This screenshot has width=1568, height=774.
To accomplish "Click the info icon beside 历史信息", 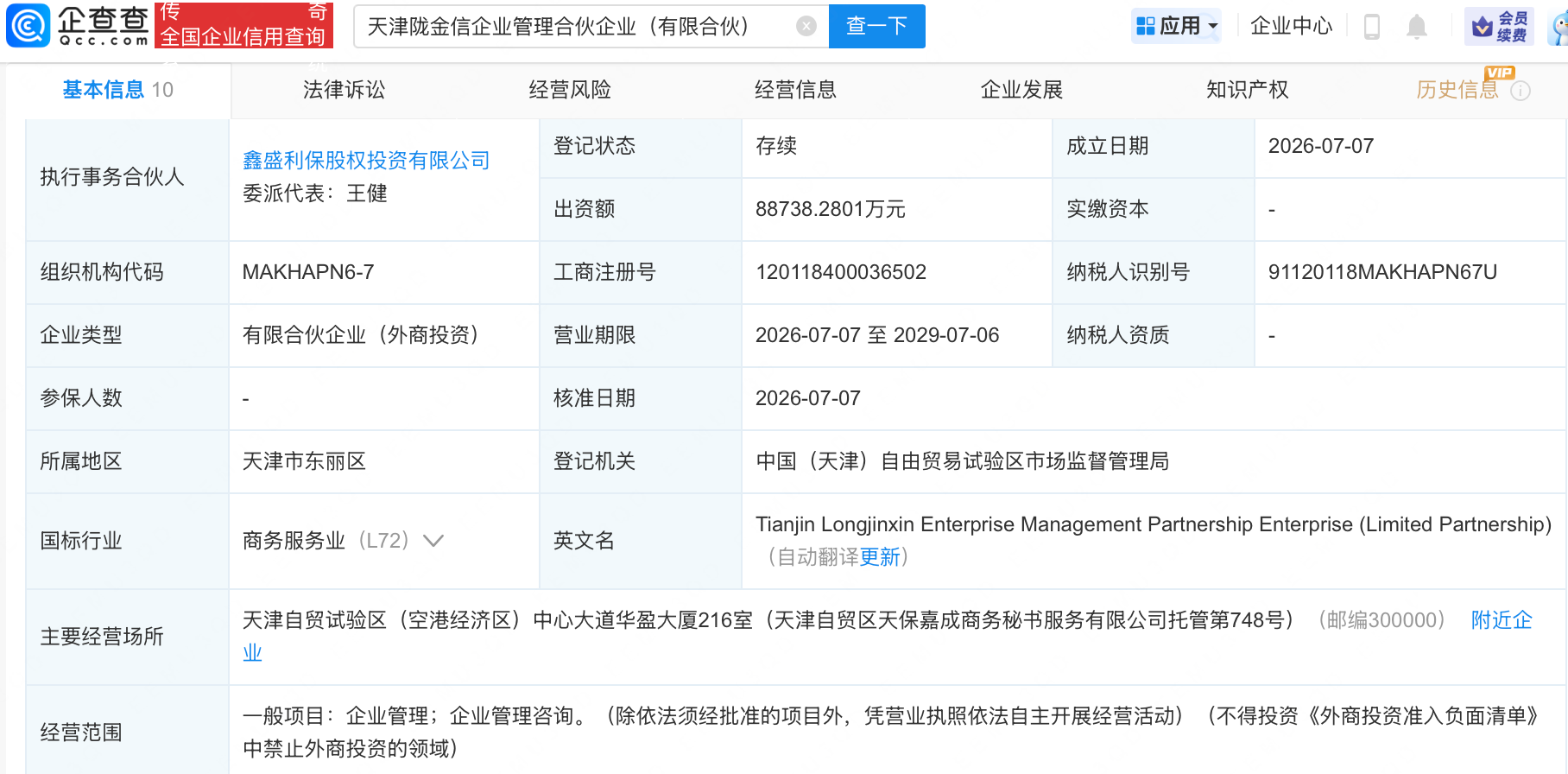I will (x=1521, y=91).
